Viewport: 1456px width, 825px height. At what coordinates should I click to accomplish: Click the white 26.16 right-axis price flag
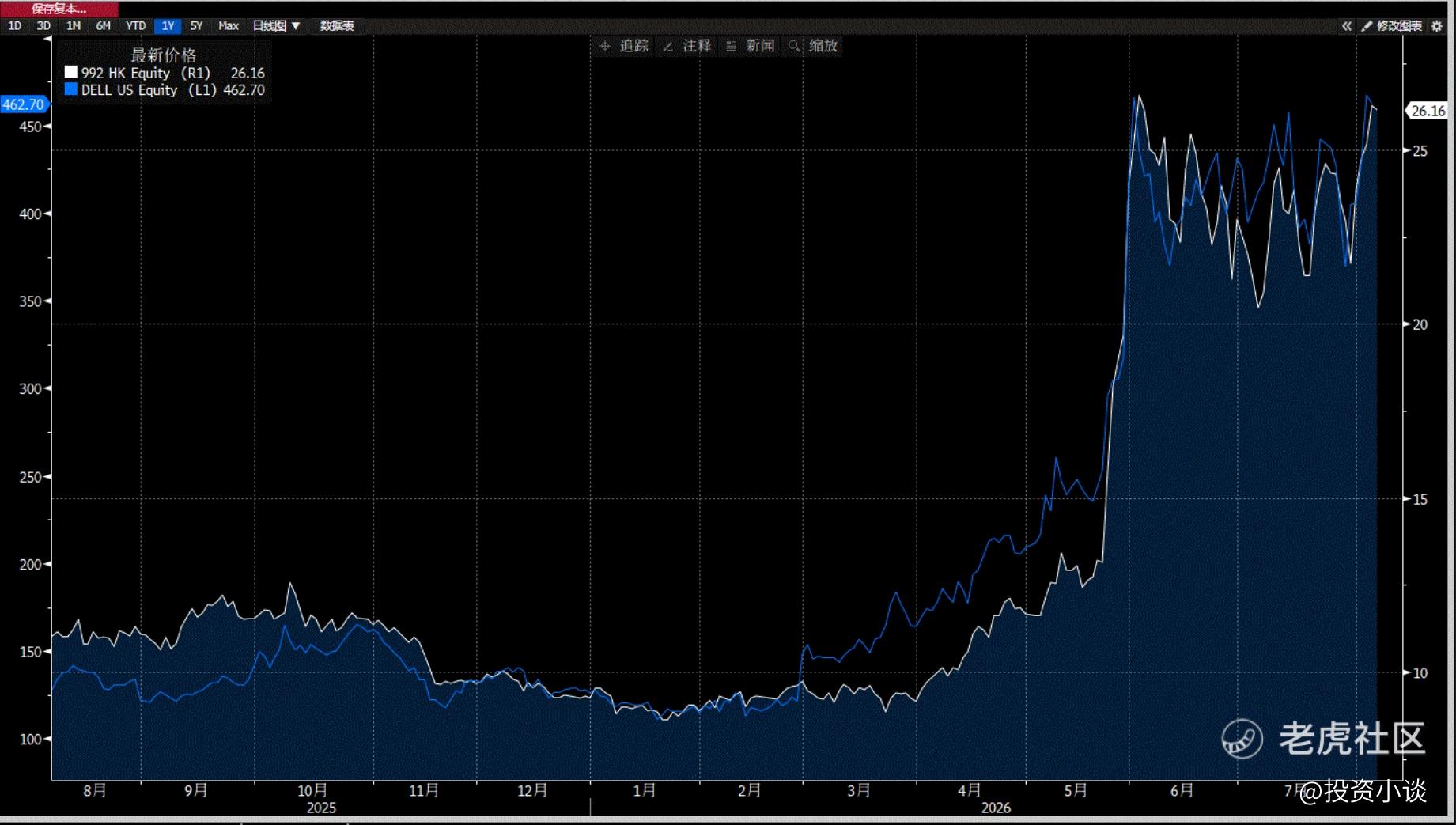click(x=1428, y=111)
